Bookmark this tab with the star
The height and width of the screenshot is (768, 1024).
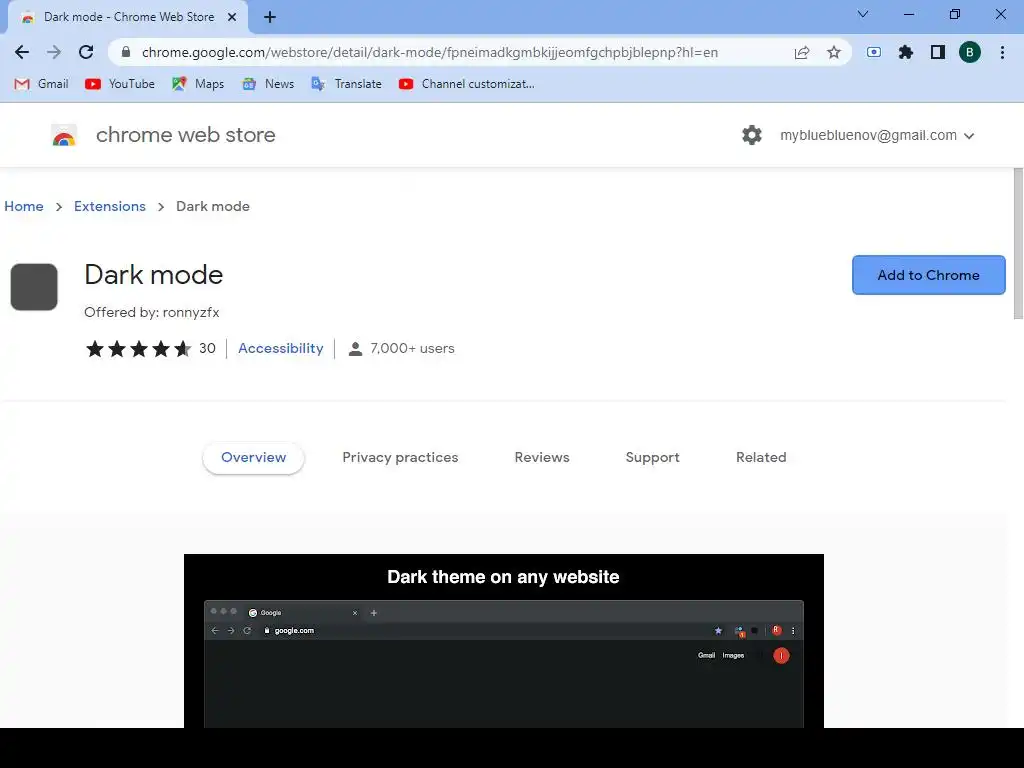pyautogui.click(x=834, y=52)
